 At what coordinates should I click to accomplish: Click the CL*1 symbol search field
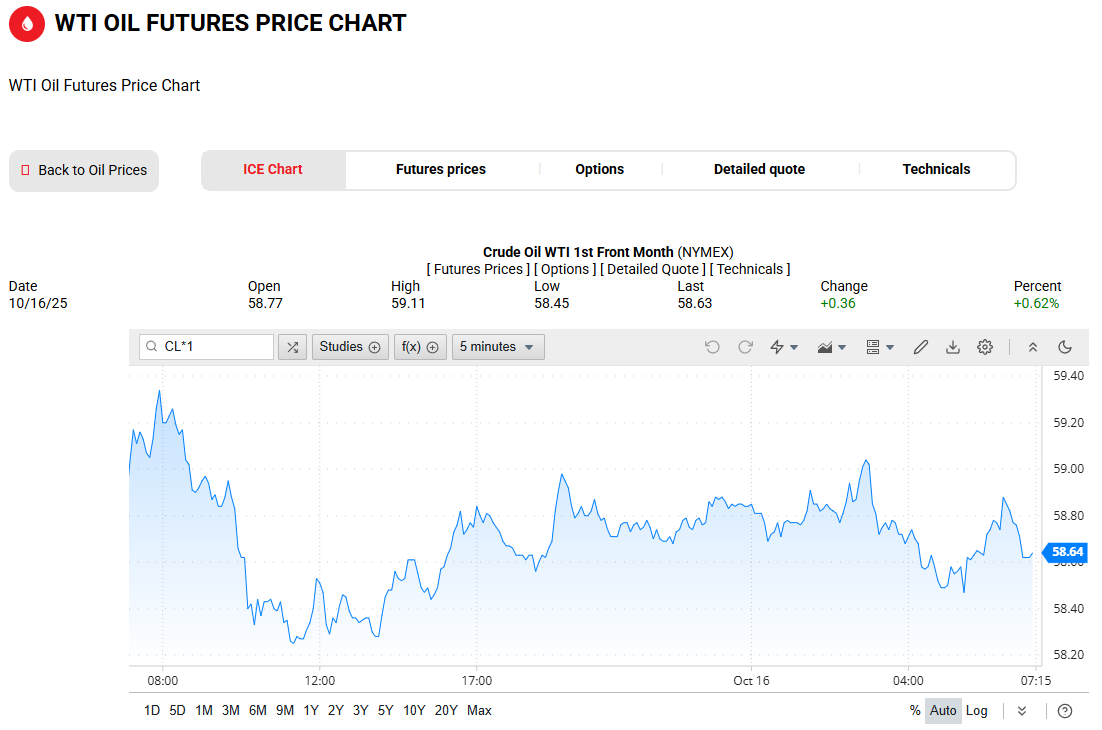point(207,347)
